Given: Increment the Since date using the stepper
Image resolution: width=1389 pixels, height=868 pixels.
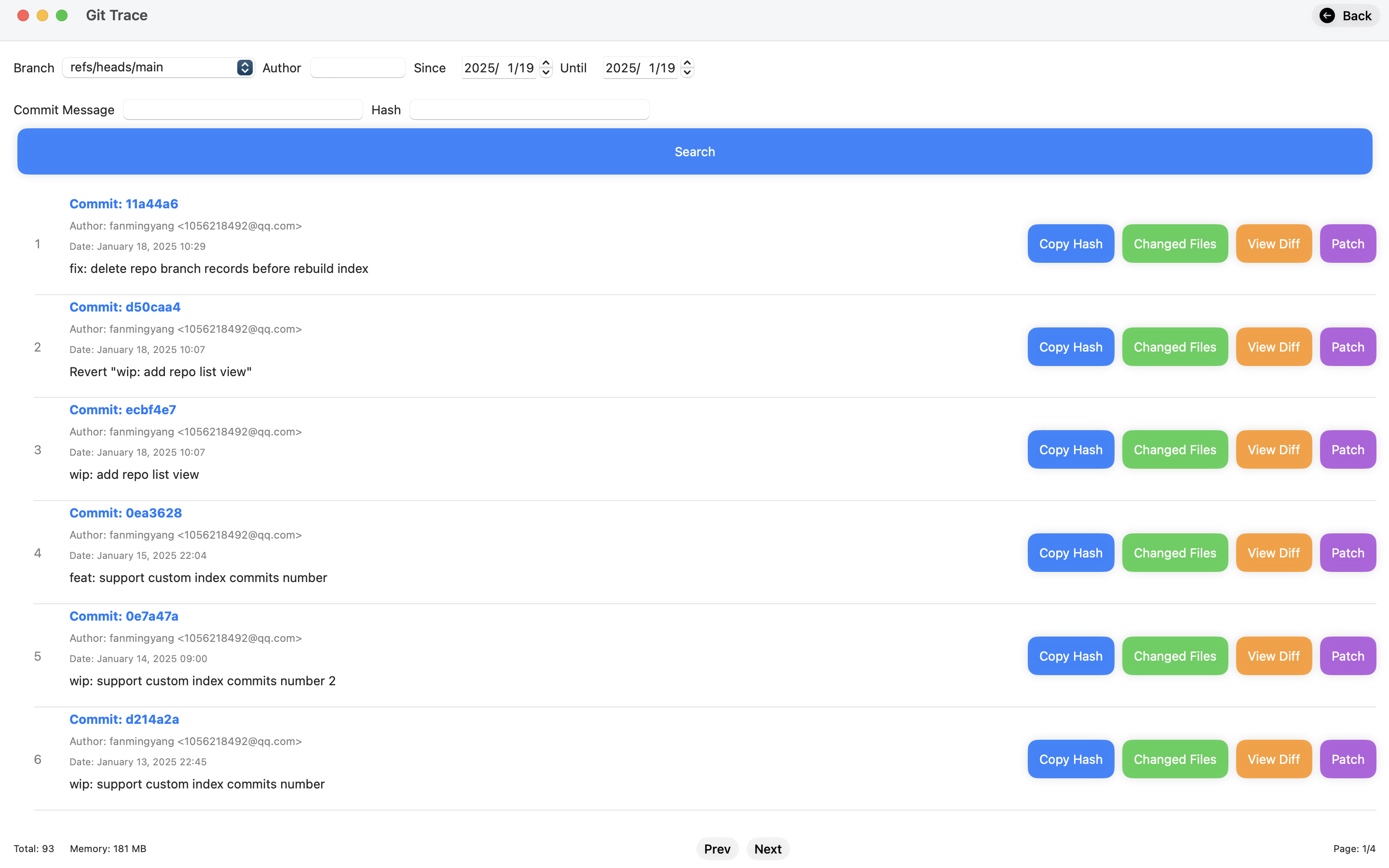Looking at the screenshot, I should tap(545, 63).
